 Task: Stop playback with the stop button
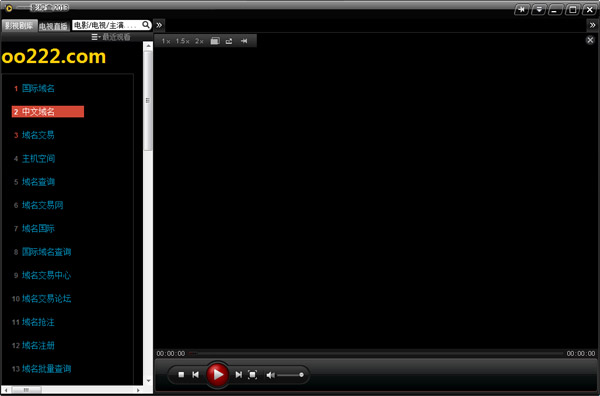[x=181, y=375]
